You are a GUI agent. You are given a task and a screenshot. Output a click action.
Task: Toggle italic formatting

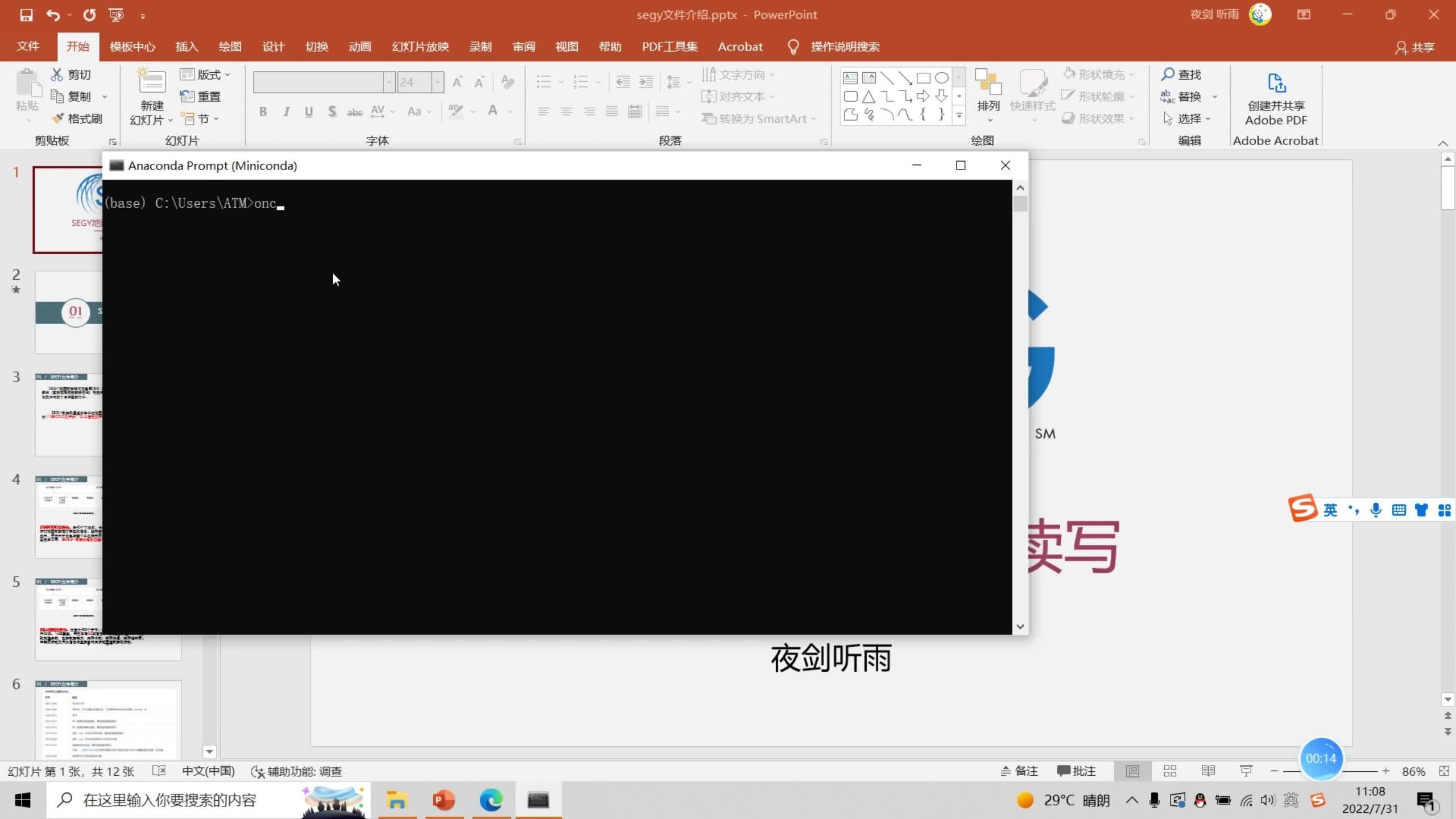point(286,111)
